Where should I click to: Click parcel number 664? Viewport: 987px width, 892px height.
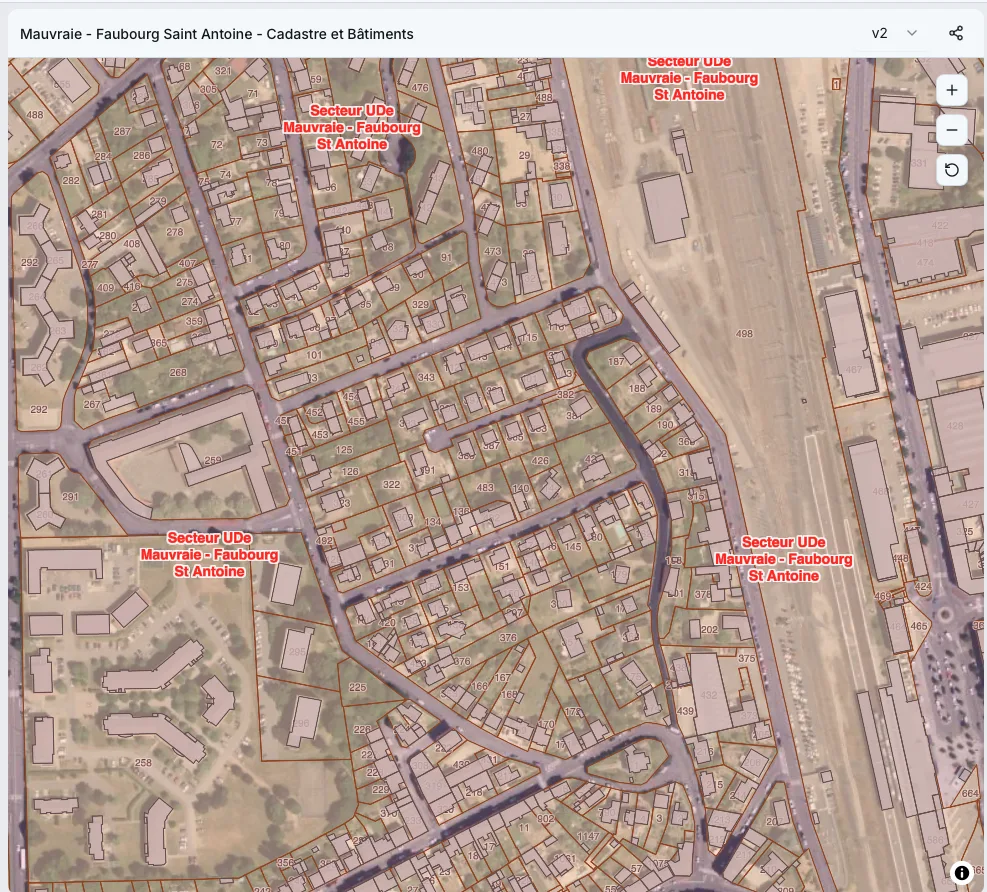pos(970,793)
